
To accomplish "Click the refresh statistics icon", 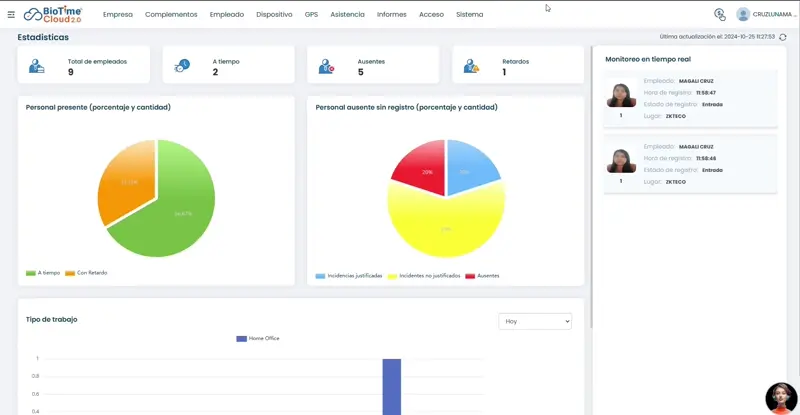I will tap(783, 37).
